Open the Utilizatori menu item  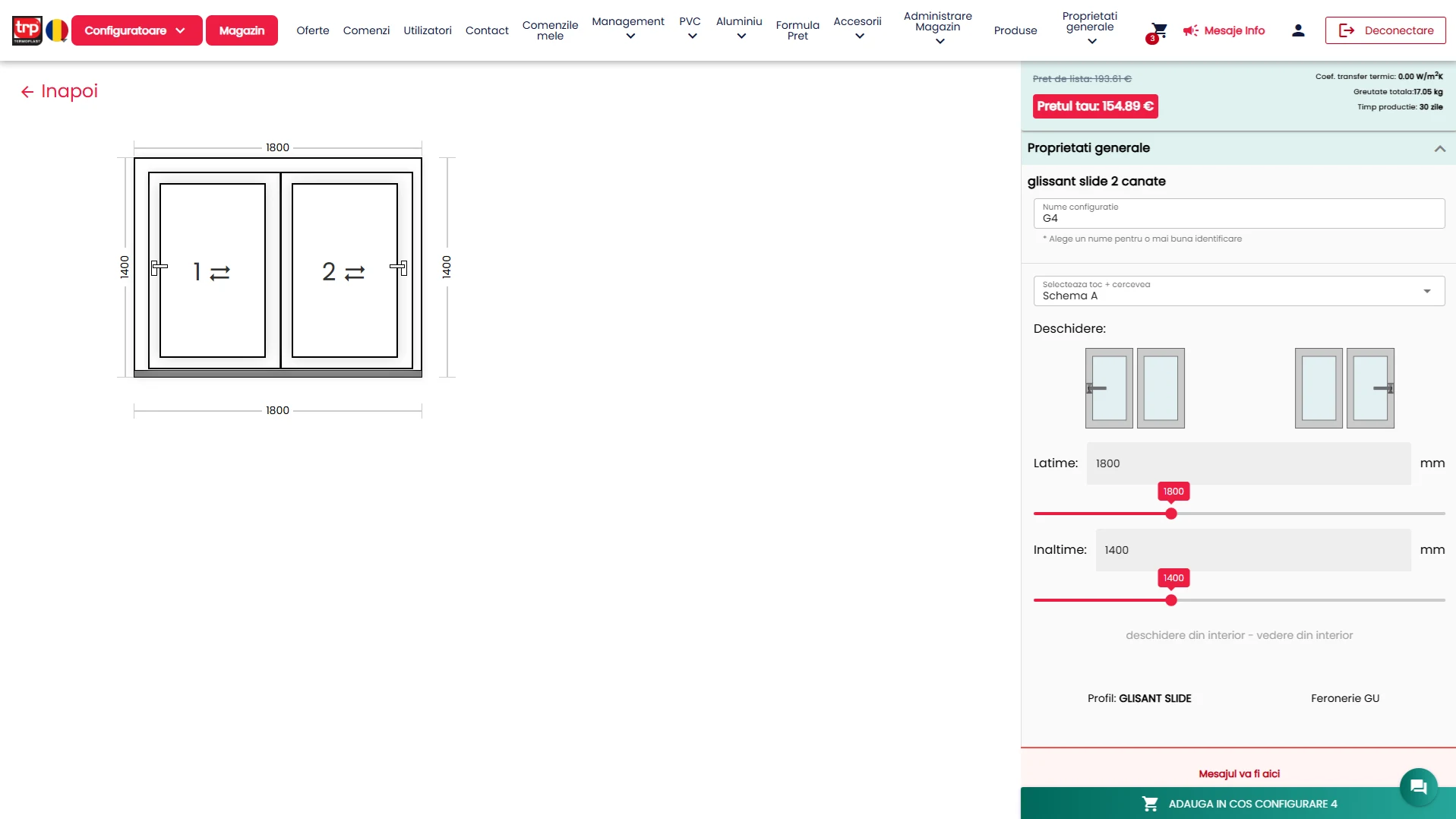[x=428, y=30]
